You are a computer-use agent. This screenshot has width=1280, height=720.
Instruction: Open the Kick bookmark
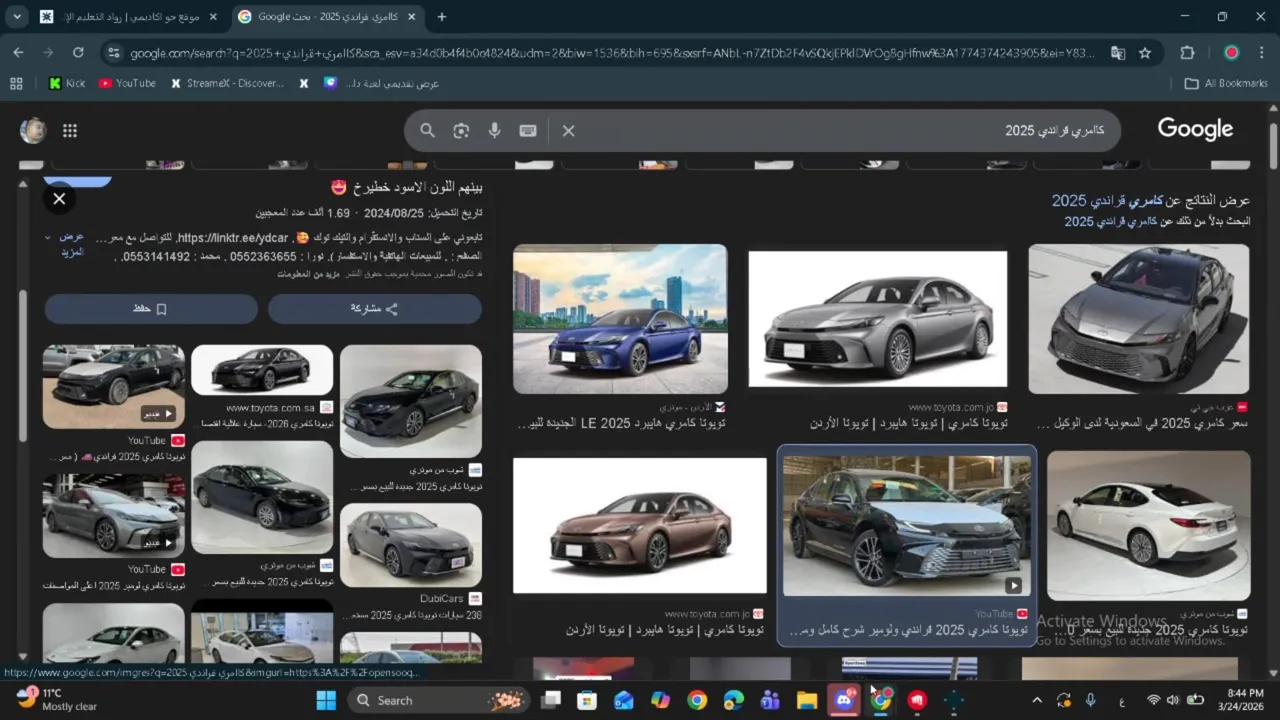click(67, 84)
